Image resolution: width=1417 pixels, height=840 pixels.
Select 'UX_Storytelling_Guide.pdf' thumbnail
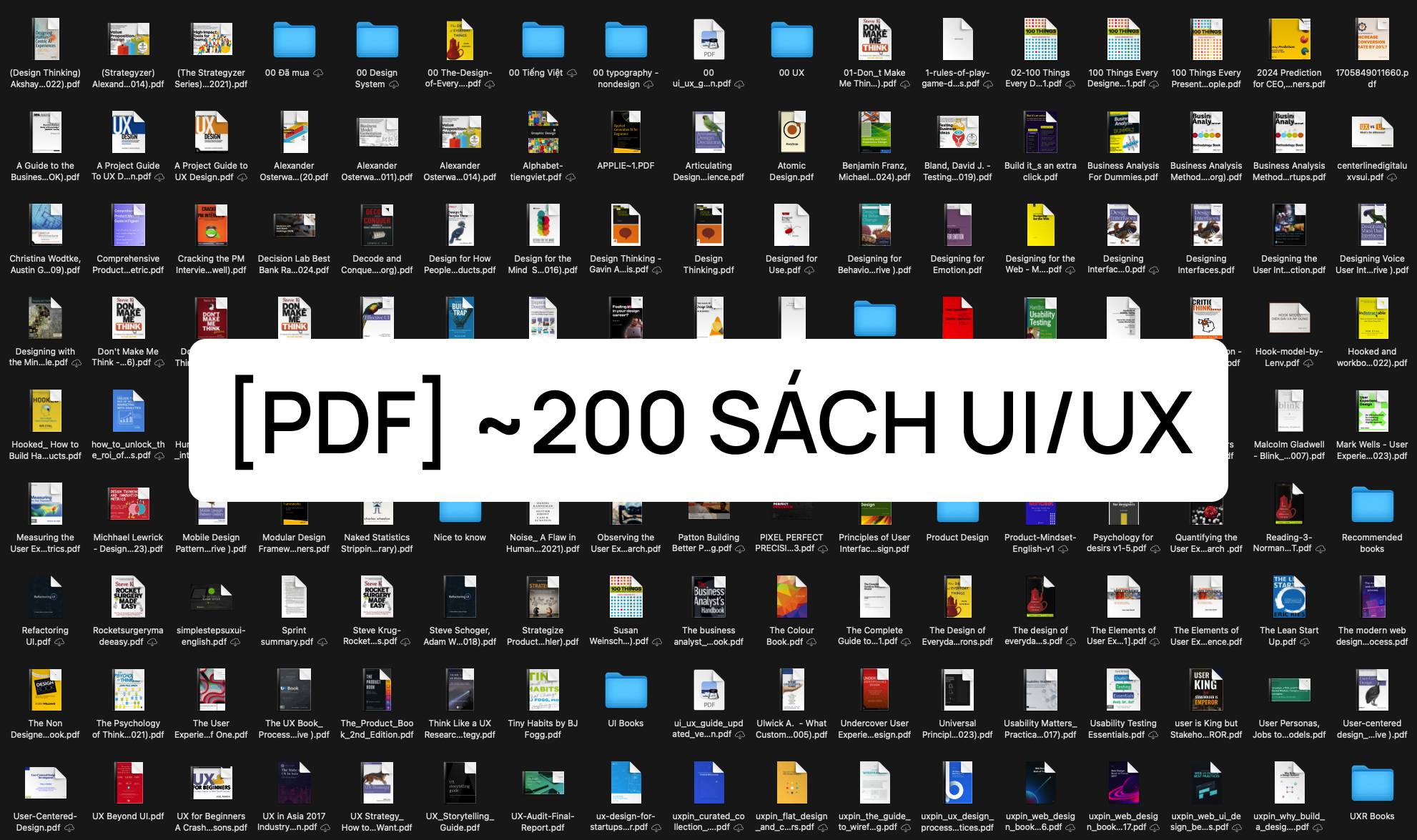click(x=460, y=783)
